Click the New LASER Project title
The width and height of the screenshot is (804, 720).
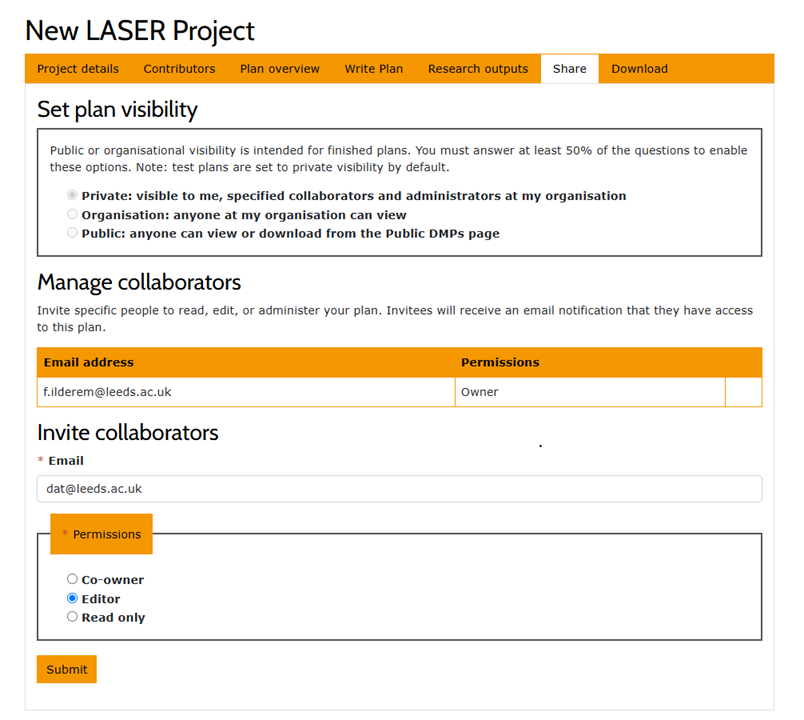pyautogui.click(x=139, y=31)
